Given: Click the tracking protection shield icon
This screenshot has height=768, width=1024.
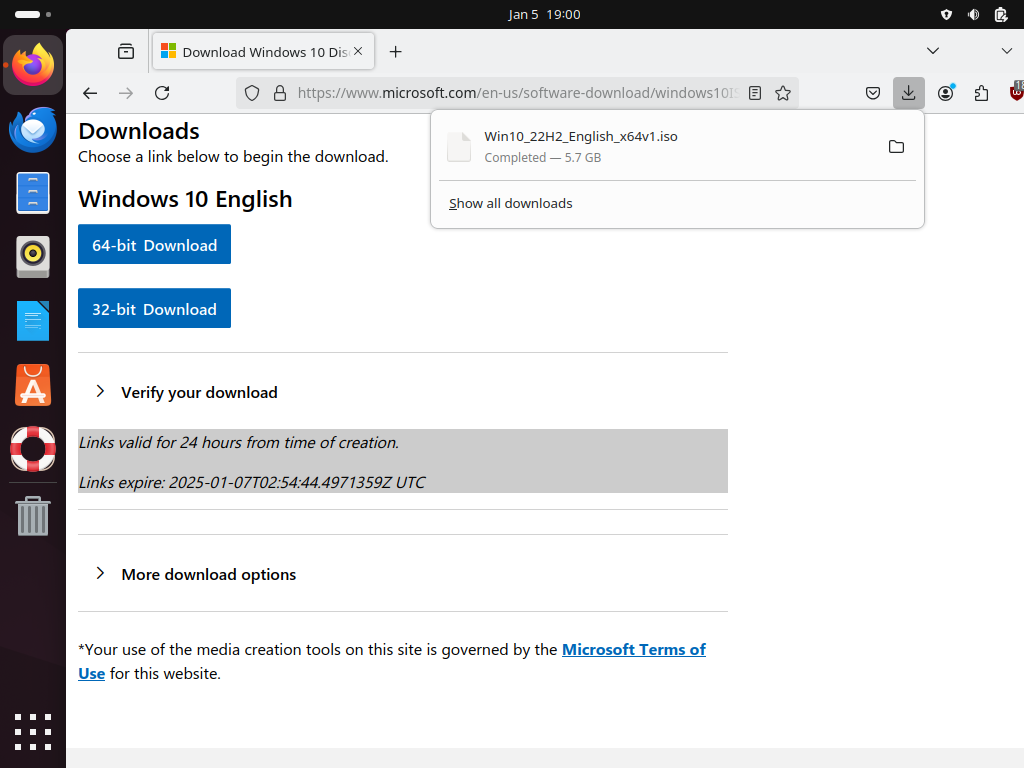Looking at the screenshot, I should point(252,93).
